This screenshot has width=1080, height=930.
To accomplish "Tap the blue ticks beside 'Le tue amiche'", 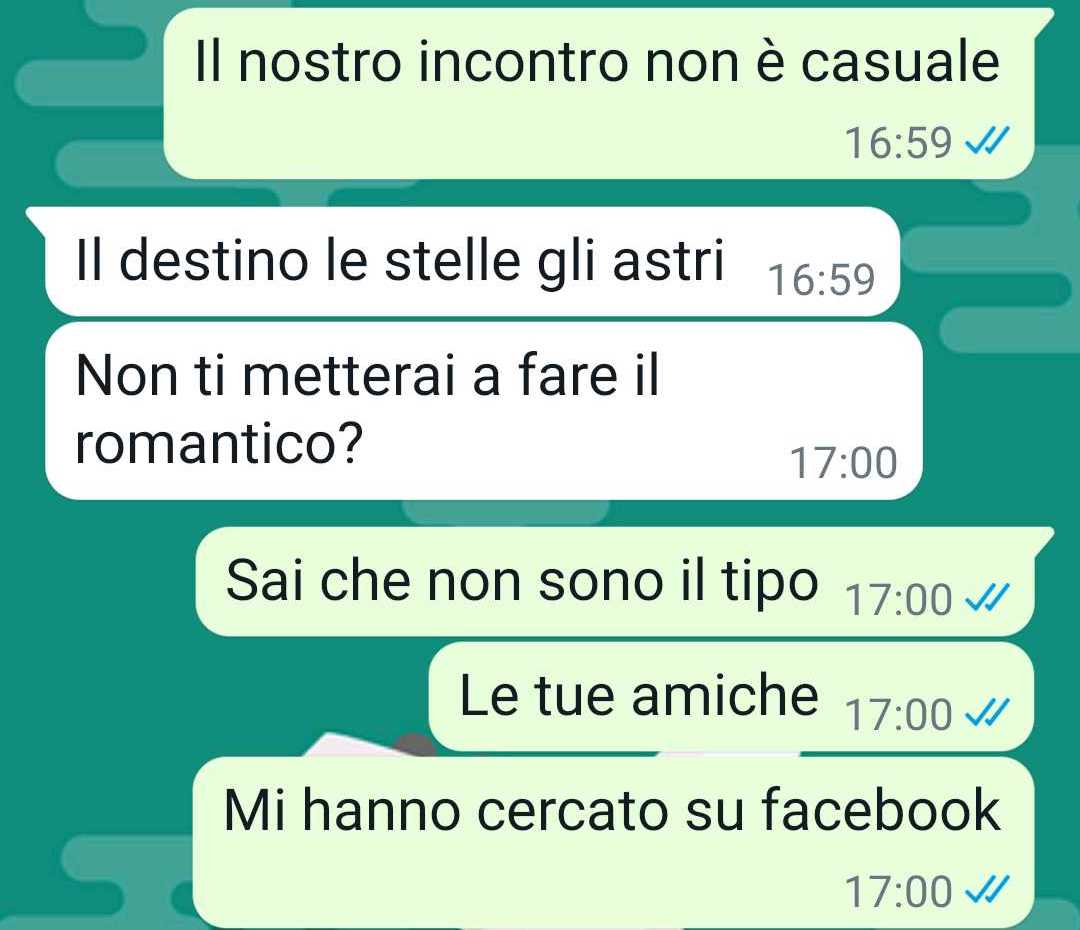I will (988, 712).
